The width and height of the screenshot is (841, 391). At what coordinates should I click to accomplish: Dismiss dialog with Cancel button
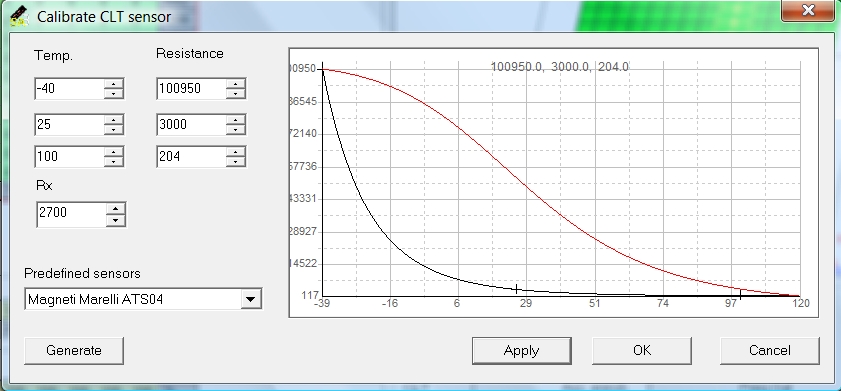tap(770, 351)
